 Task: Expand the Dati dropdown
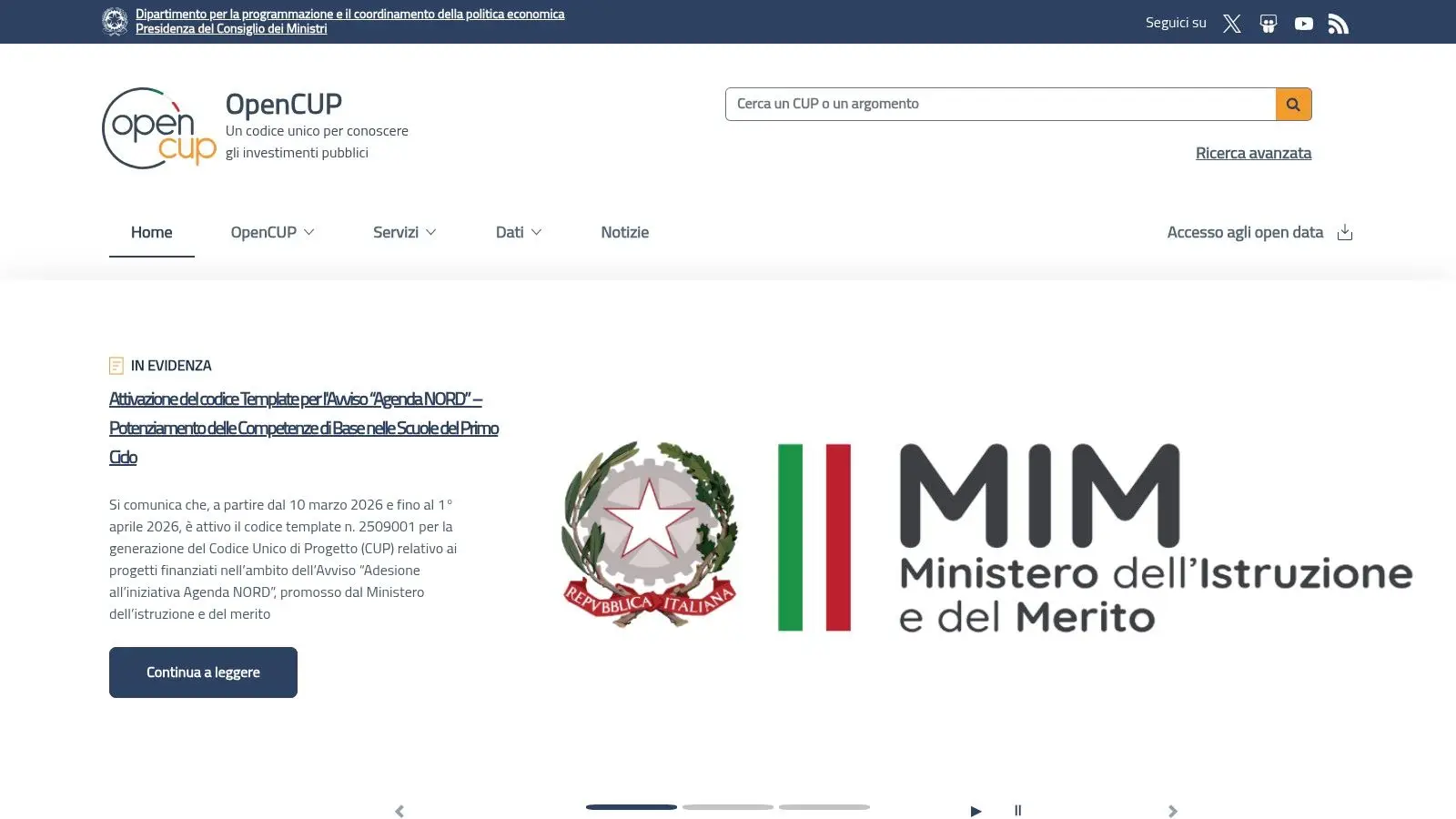(518, 232)
